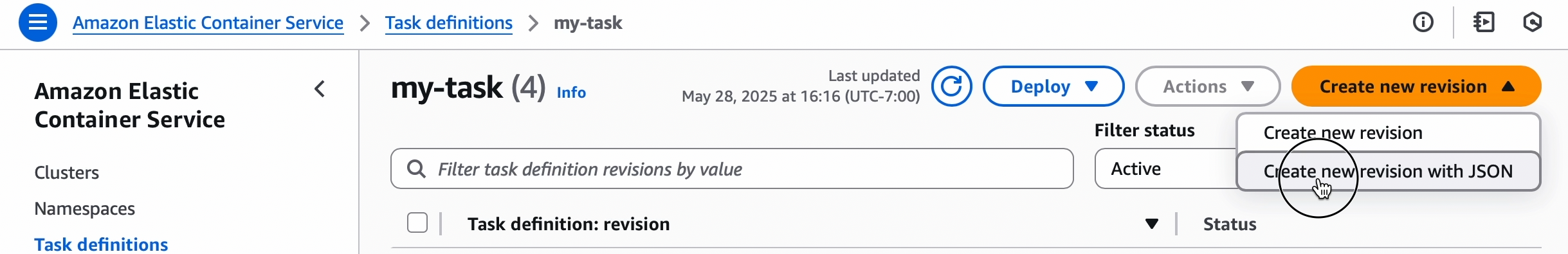Click the hexagon settings icon
The width and height of the screenshot is (1568, 254).
coord(1533,23)
